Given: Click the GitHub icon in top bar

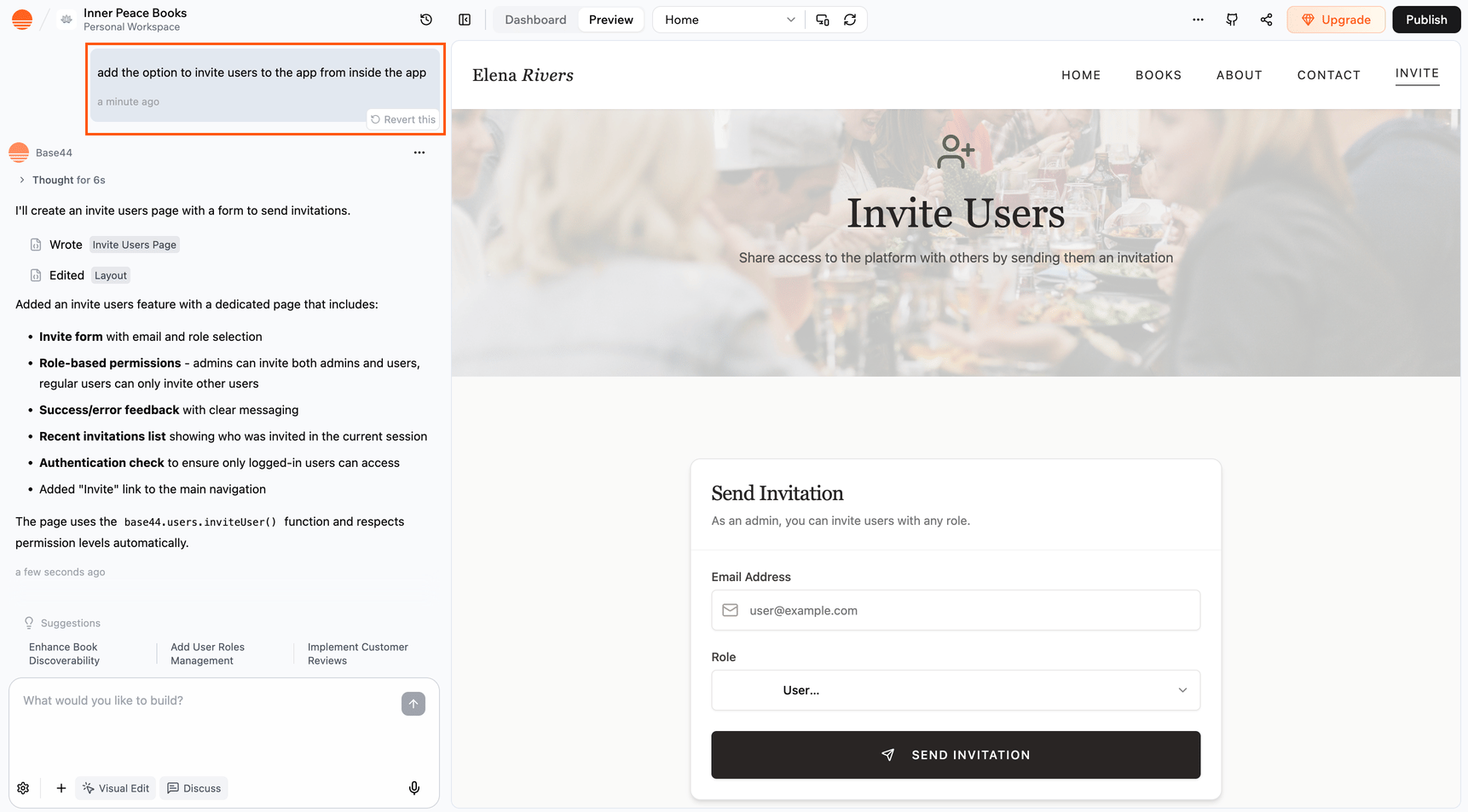Looking at the screenshot, I should click(x=1232, y=20).
